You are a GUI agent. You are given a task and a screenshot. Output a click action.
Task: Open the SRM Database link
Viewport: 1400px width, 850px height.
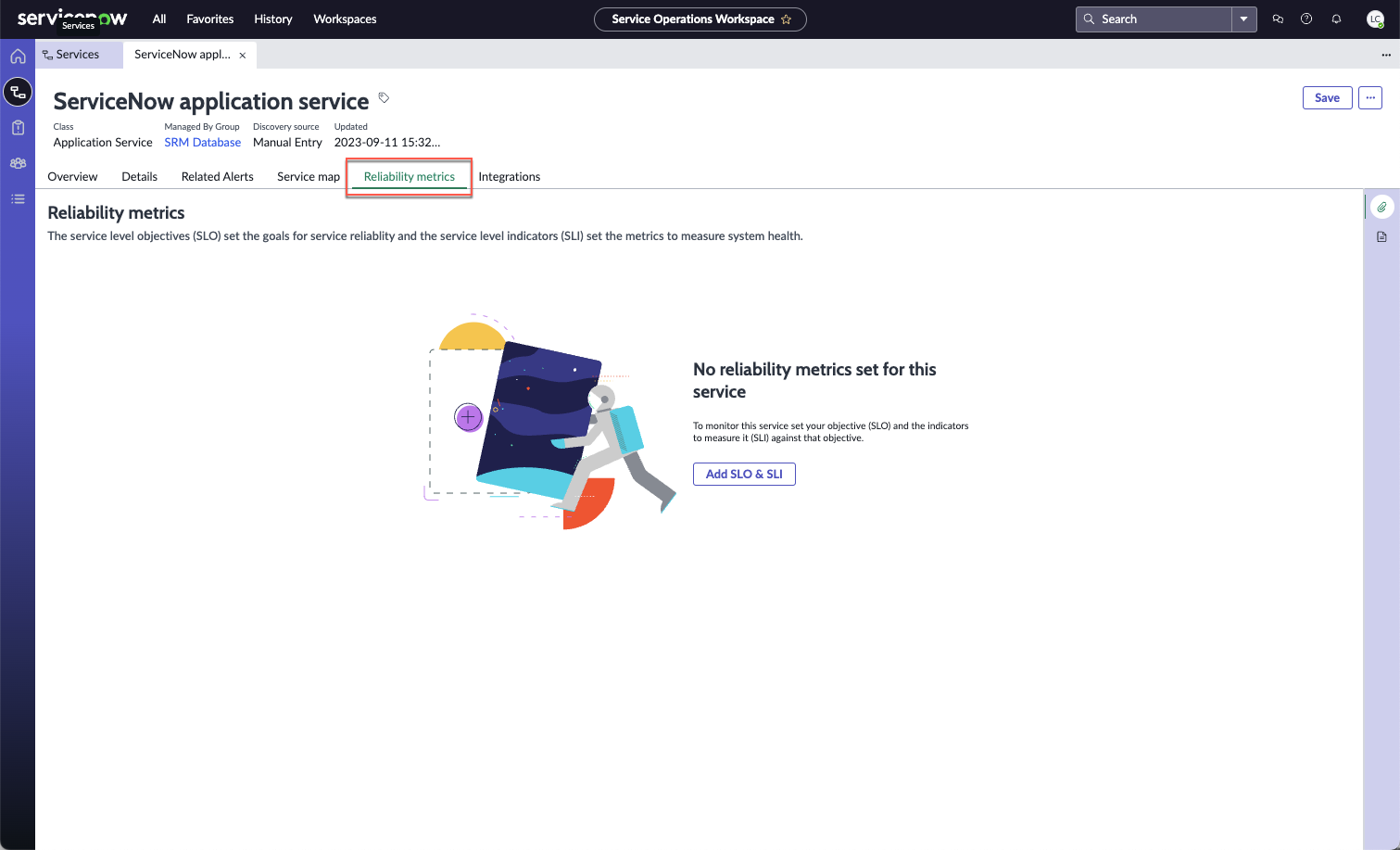pyautogui.click(x=203, y=142)
